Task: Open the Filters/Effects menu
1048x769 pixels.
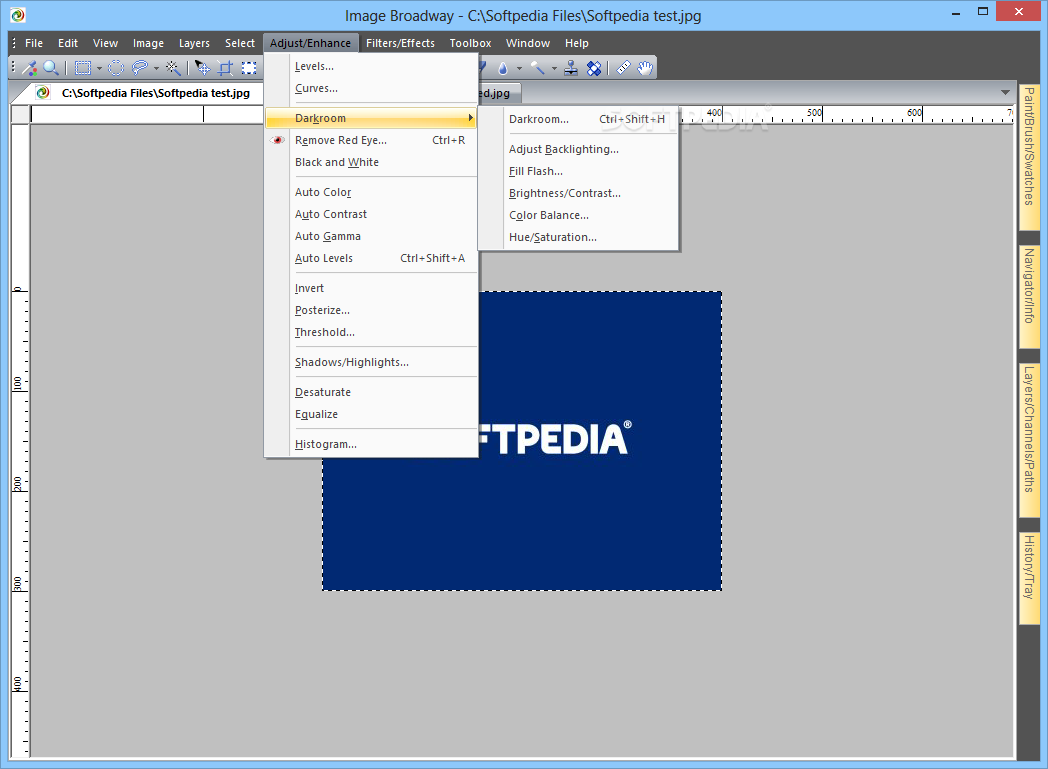Action: click(400, 43)
